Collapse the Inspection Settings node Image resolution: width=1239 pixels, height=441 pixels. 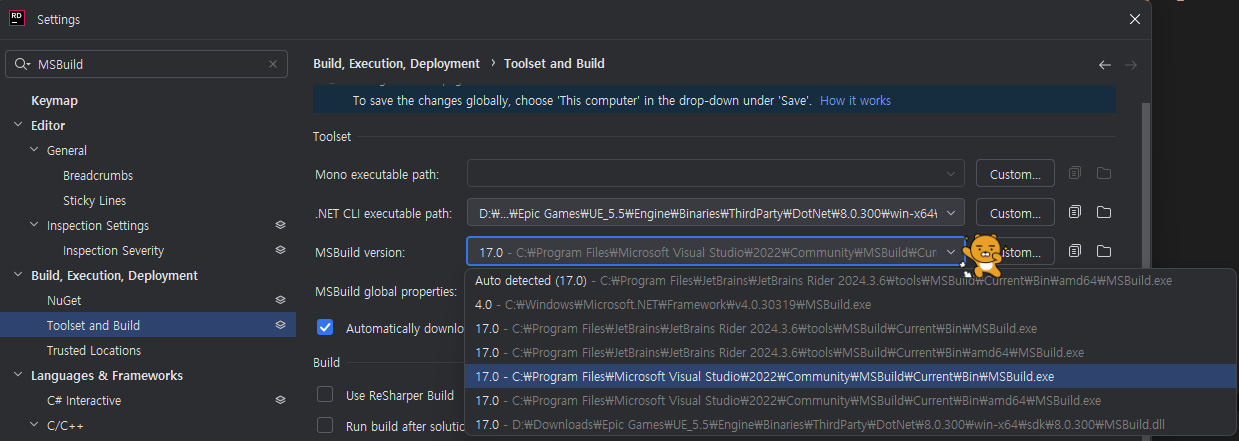point(34,226)
